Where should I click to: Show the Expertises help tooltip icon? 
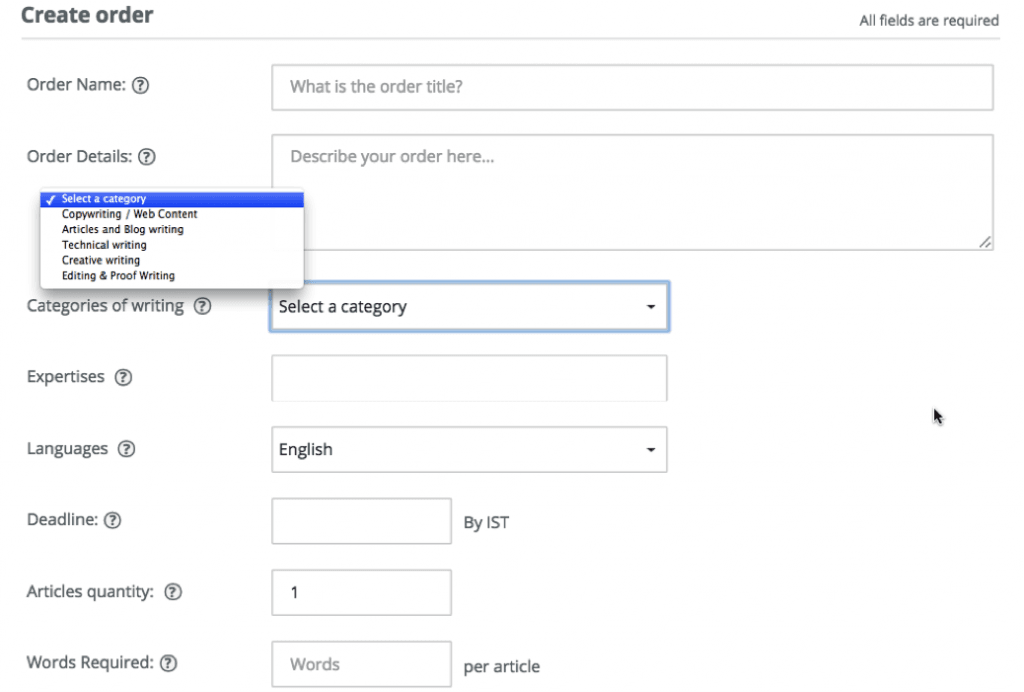[123, 377]
